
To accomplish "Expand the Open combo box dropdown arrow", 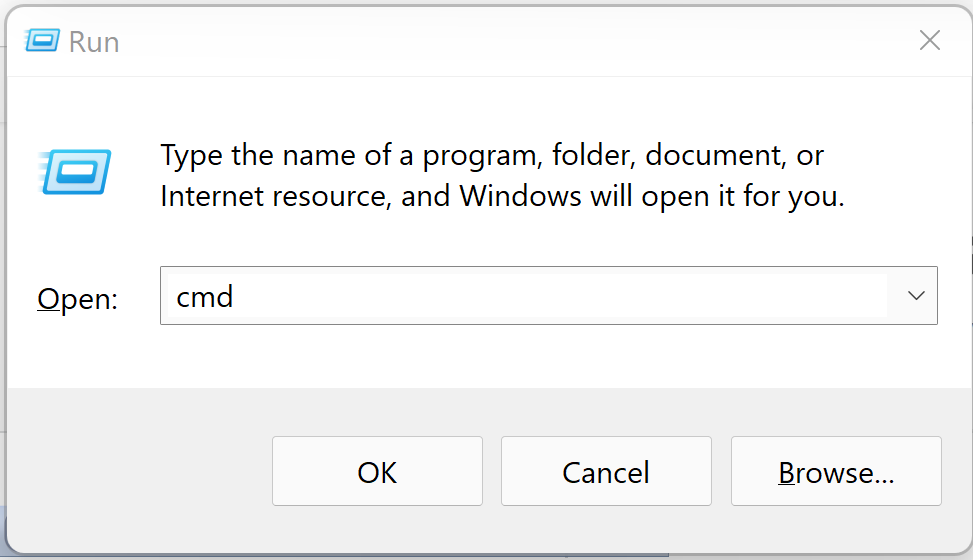I will [x=916, y=296].
